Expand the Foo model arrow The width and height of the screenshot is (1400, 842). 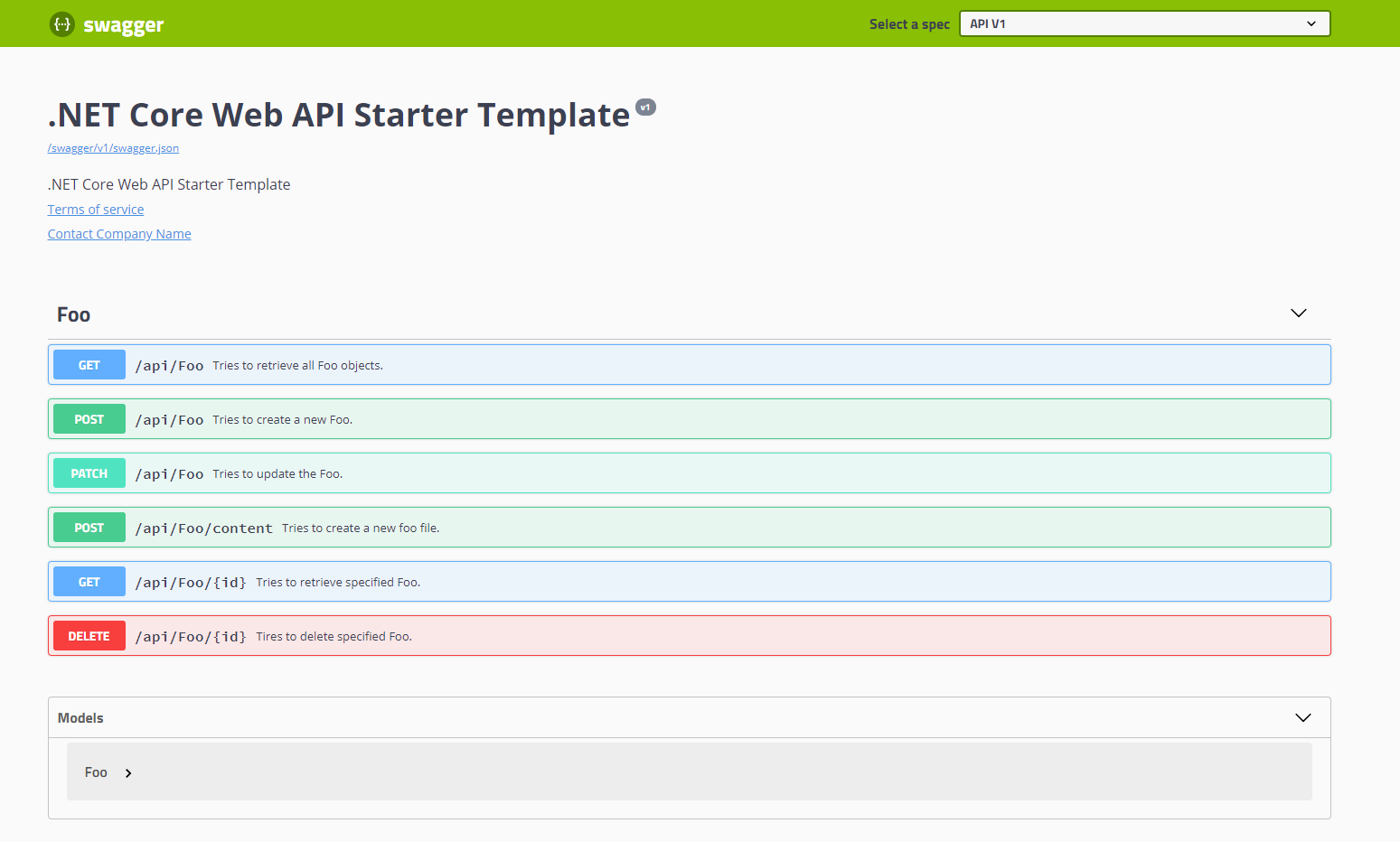point(128,773)
